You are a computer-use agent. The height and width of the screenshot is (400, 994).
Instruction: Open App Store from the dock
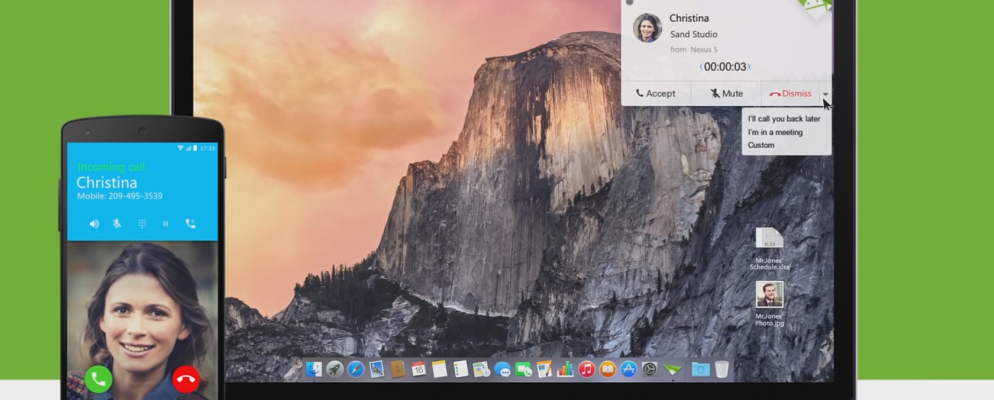628,369
